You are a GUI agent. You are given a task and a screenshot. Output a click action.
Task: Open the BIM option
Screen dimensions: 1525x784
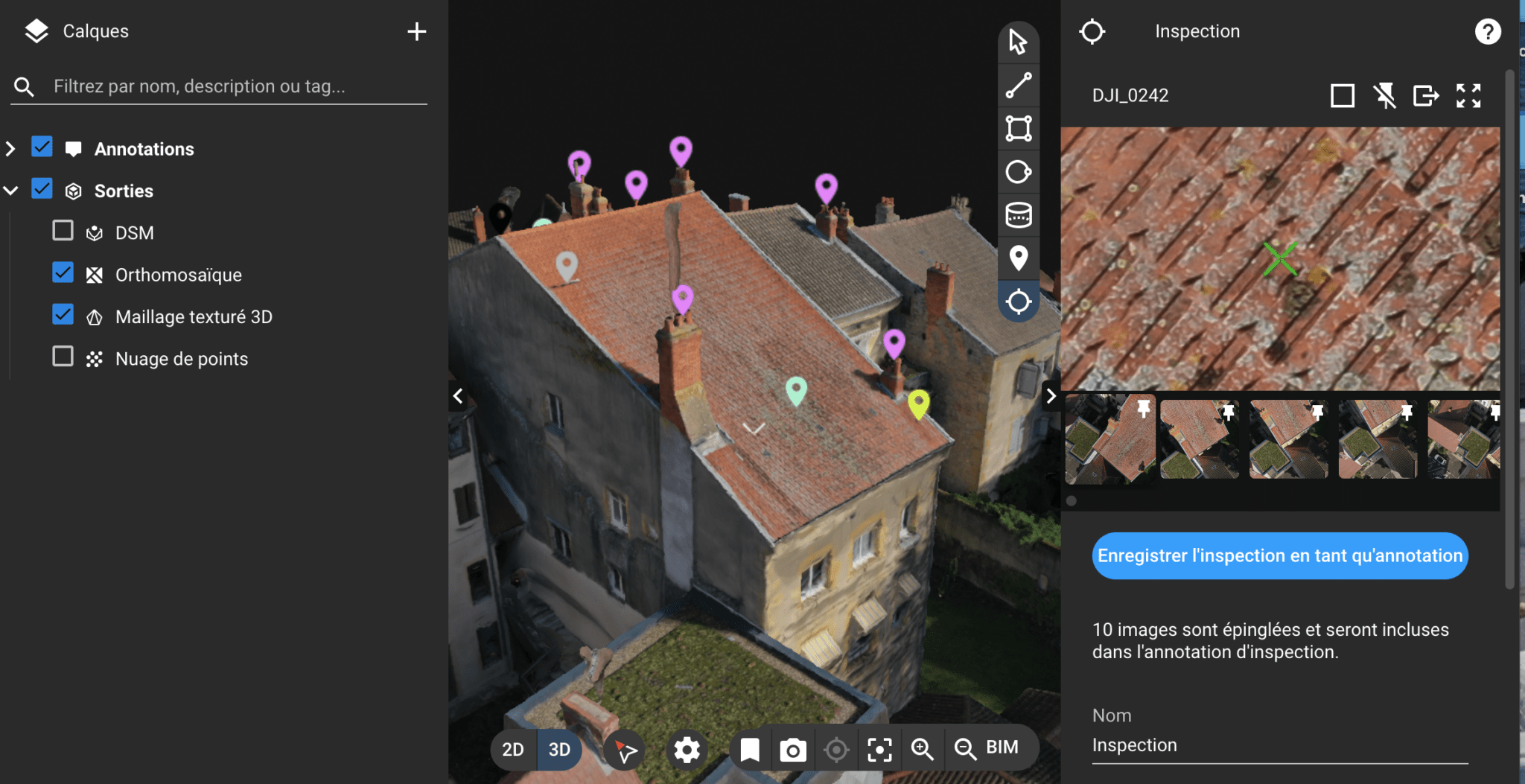click(1002, 748)
